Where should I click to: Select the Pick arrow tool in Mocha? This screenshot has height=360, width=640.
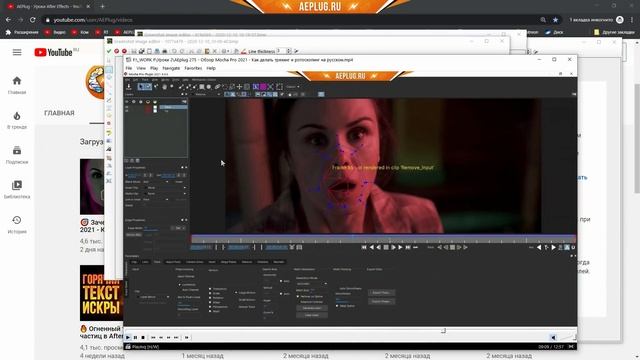[141, 87]
